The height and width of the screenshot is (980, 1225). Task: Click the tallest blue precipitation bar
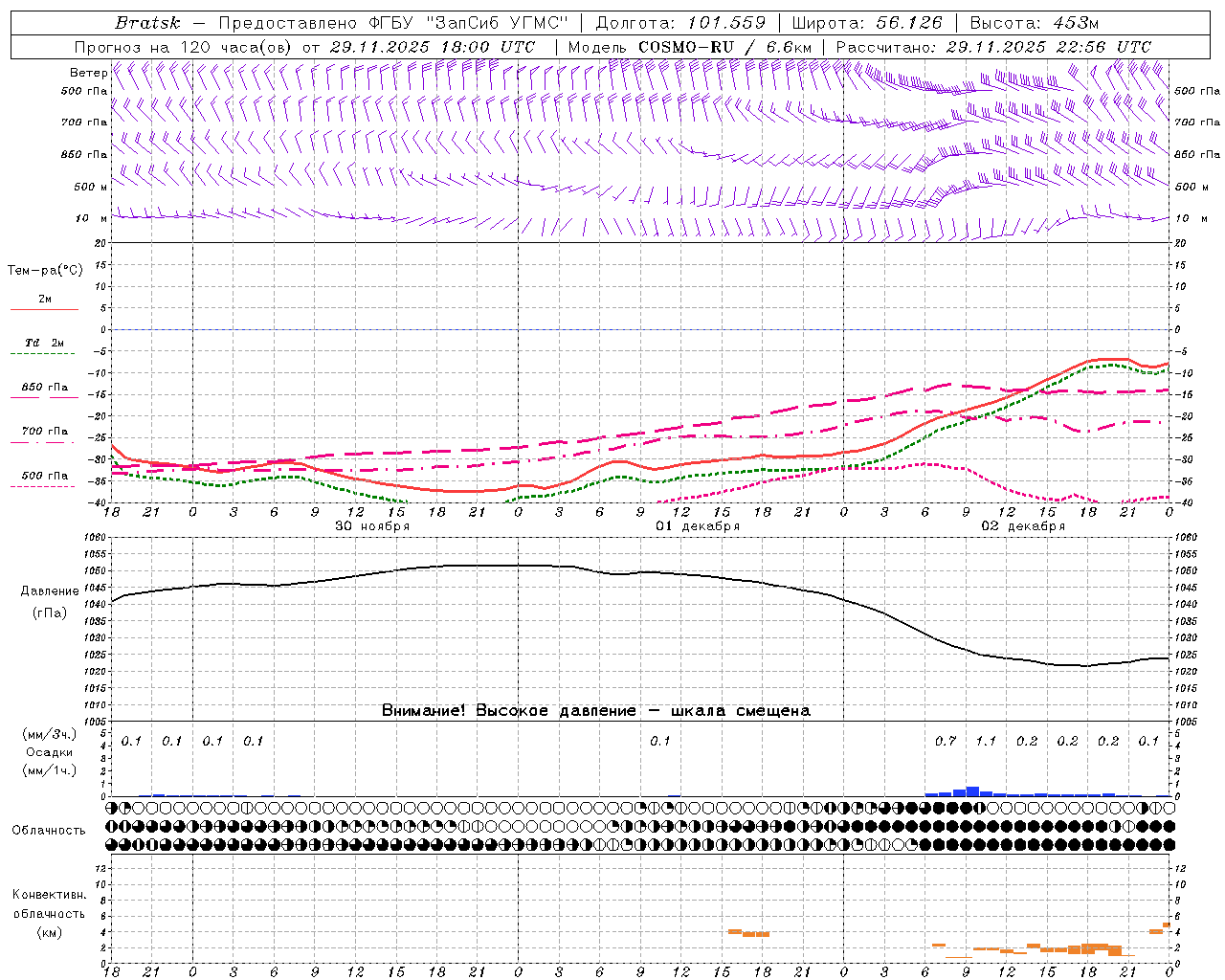point(972,791)
